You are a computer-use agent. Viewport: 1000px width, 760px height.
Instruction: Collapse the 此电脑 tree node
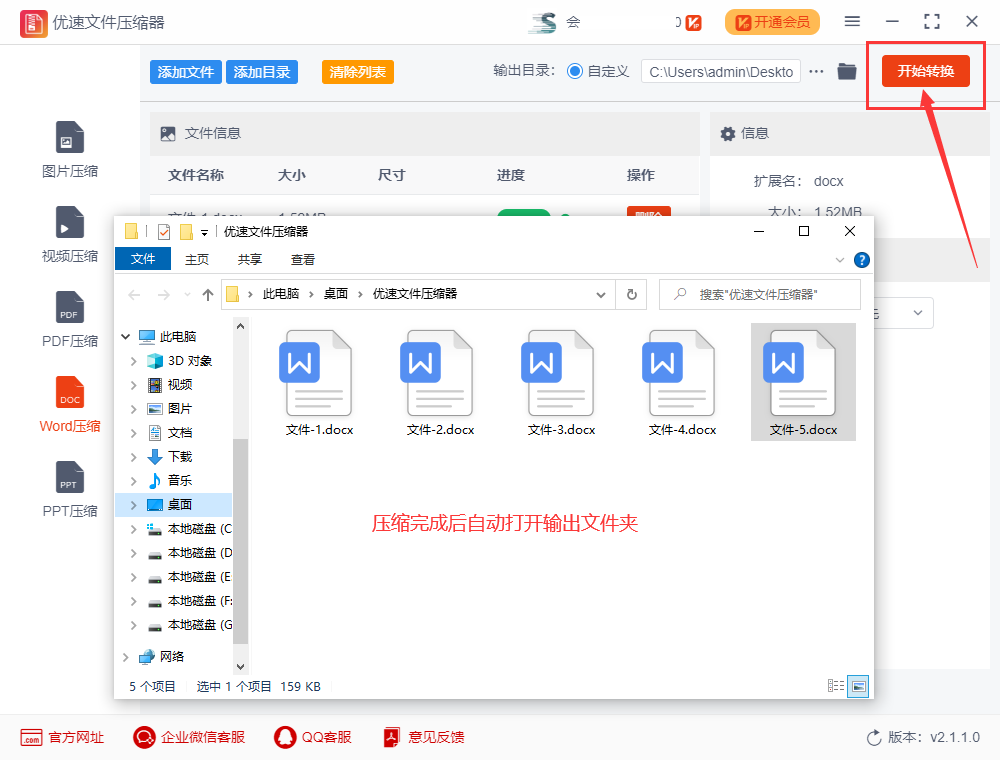(126, 337)
